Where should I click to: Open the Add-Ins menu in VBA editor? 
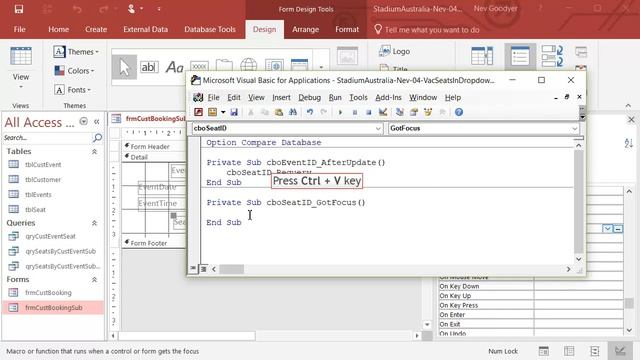[x=388, y=98]
